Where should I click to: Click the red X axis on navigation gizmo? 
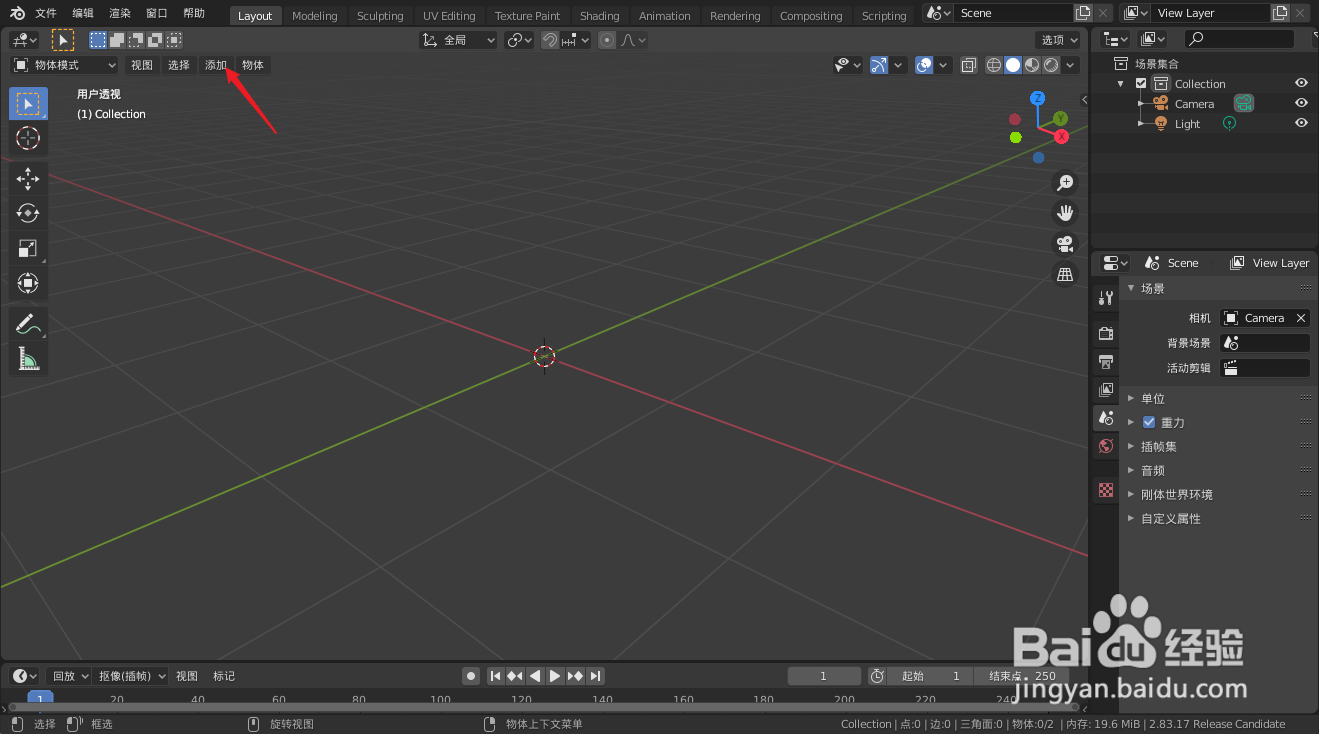pos(1061,136)
